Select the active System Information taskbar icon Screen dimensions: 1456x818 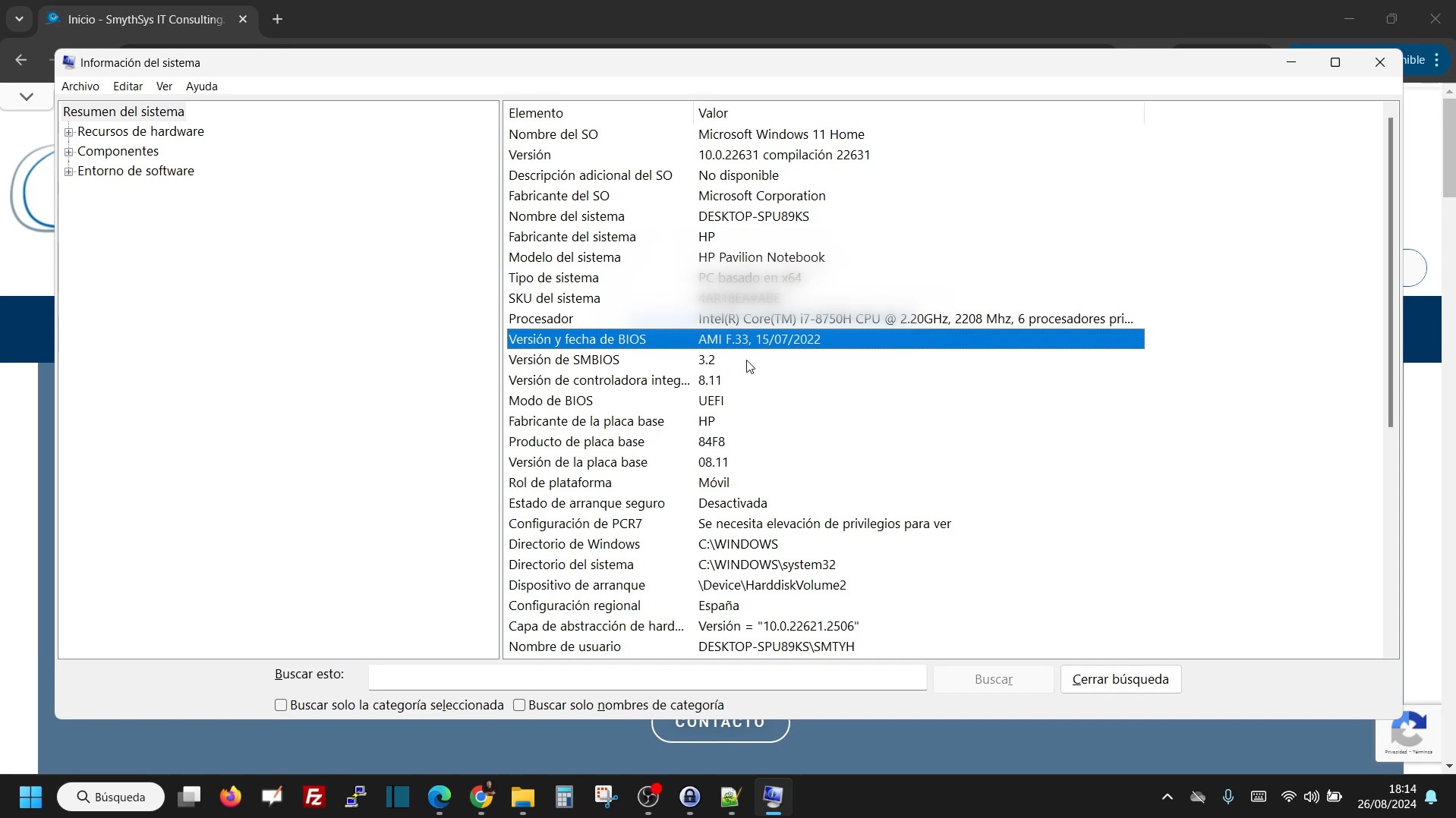coord(774,797)
